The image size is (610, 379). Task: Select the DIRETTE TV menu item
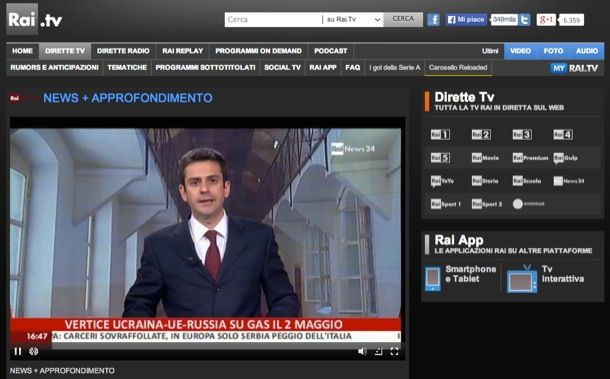65,51
